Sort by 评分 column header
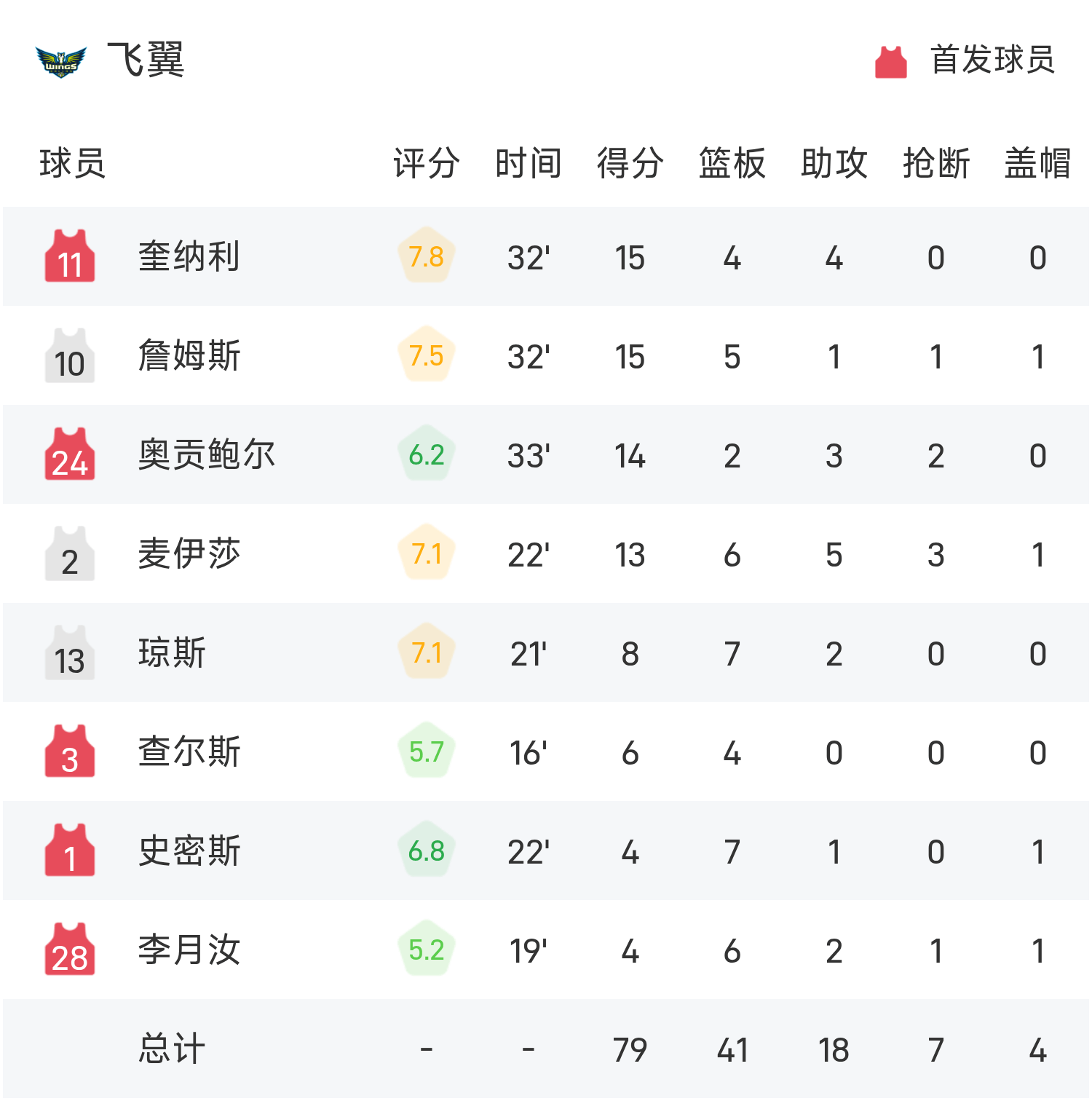Image resolution: width=1092 pixels, height=1101 pixels. pos(427,163)
